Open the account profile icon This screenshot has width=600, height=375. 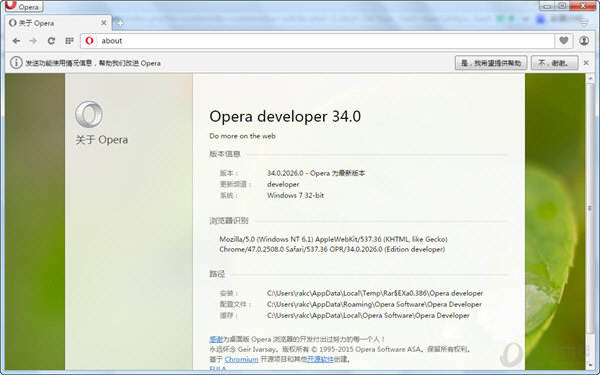tap(584, 41)
